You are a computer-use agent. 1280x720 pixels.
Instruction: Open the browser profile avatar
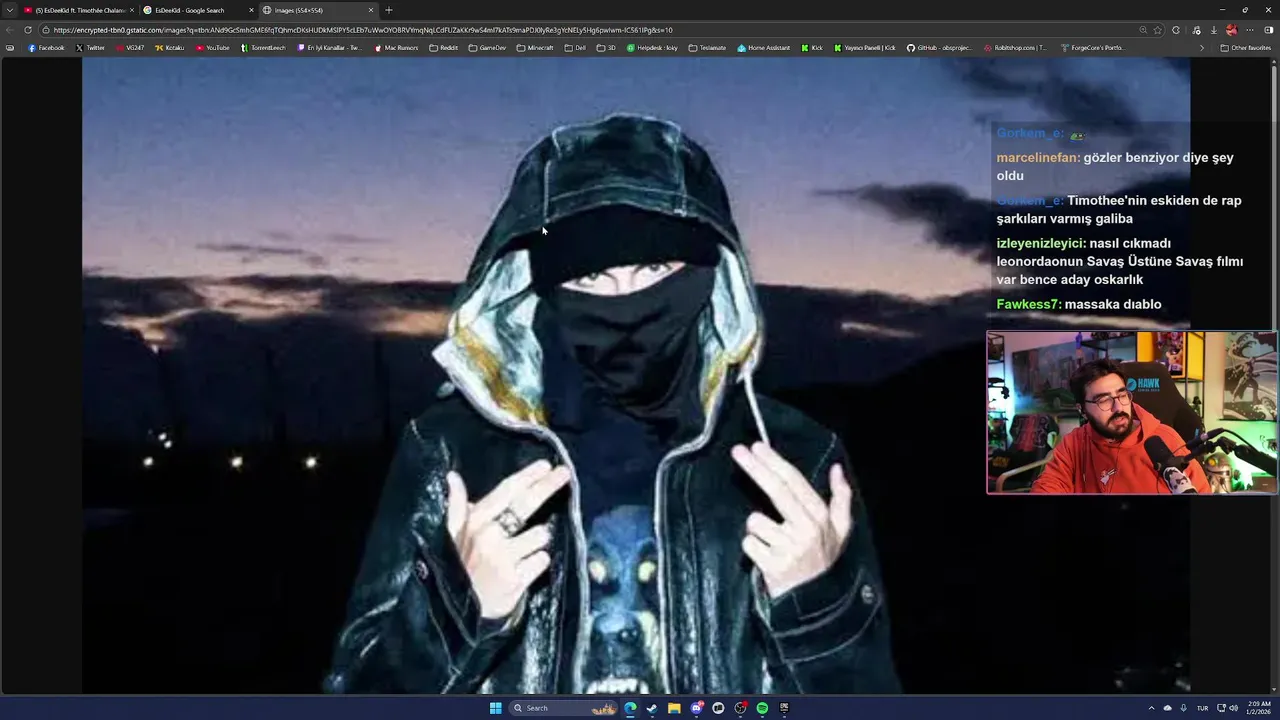[1232, 30]
